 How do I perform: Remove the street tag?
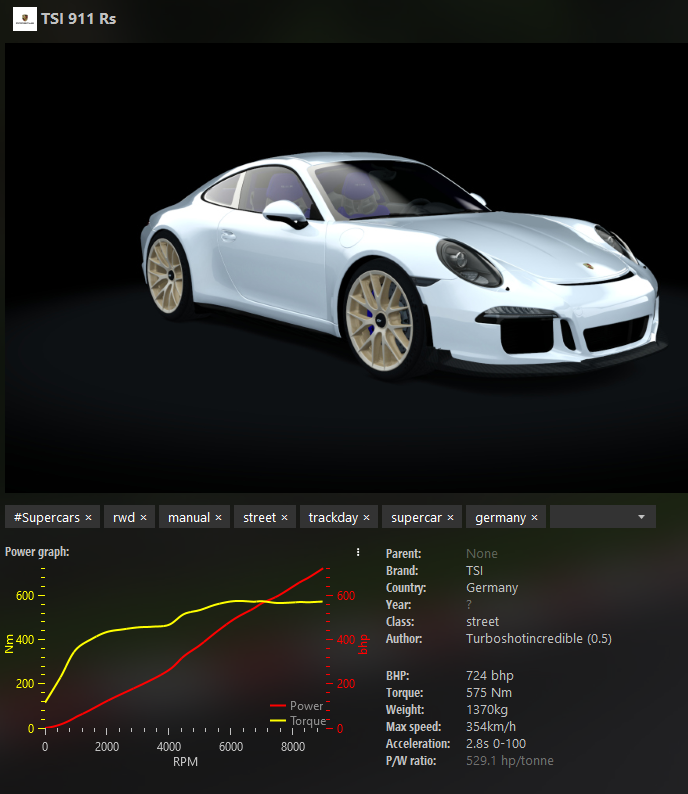(x=284, y=518)
